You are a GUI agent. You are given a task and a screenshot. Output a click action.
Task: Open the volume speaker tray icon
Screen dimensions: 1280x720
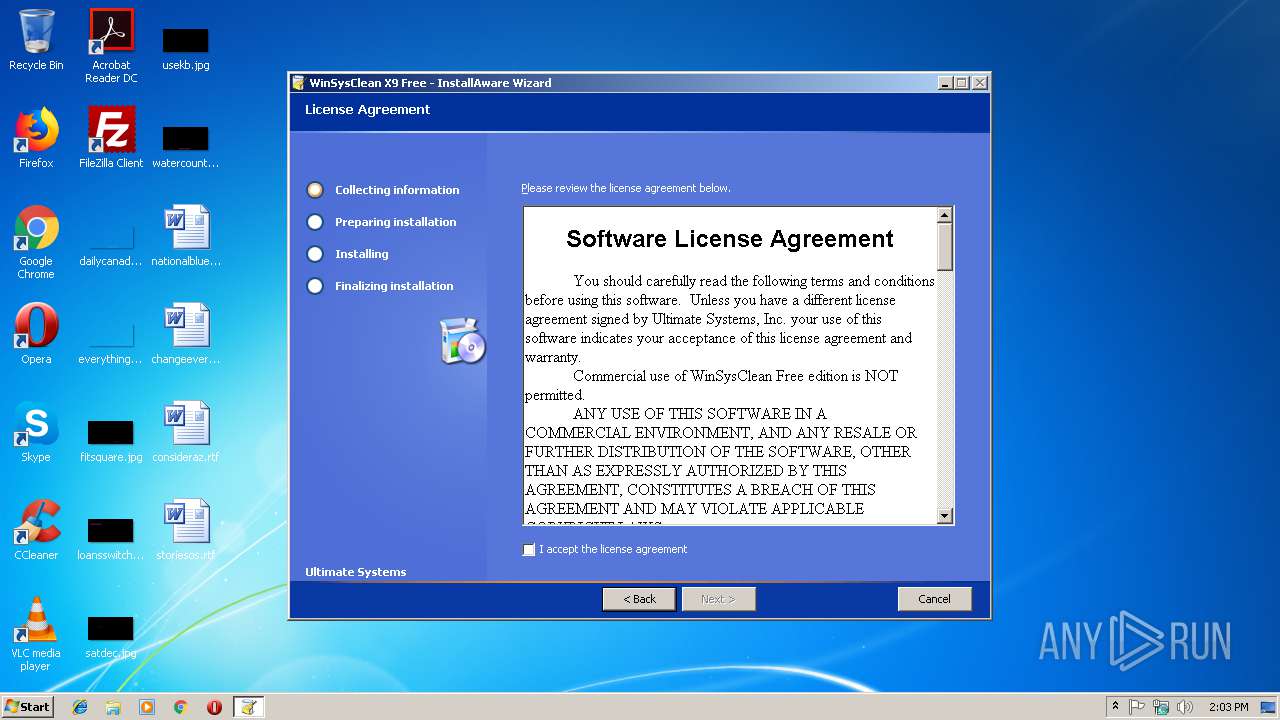[1185, 707]
